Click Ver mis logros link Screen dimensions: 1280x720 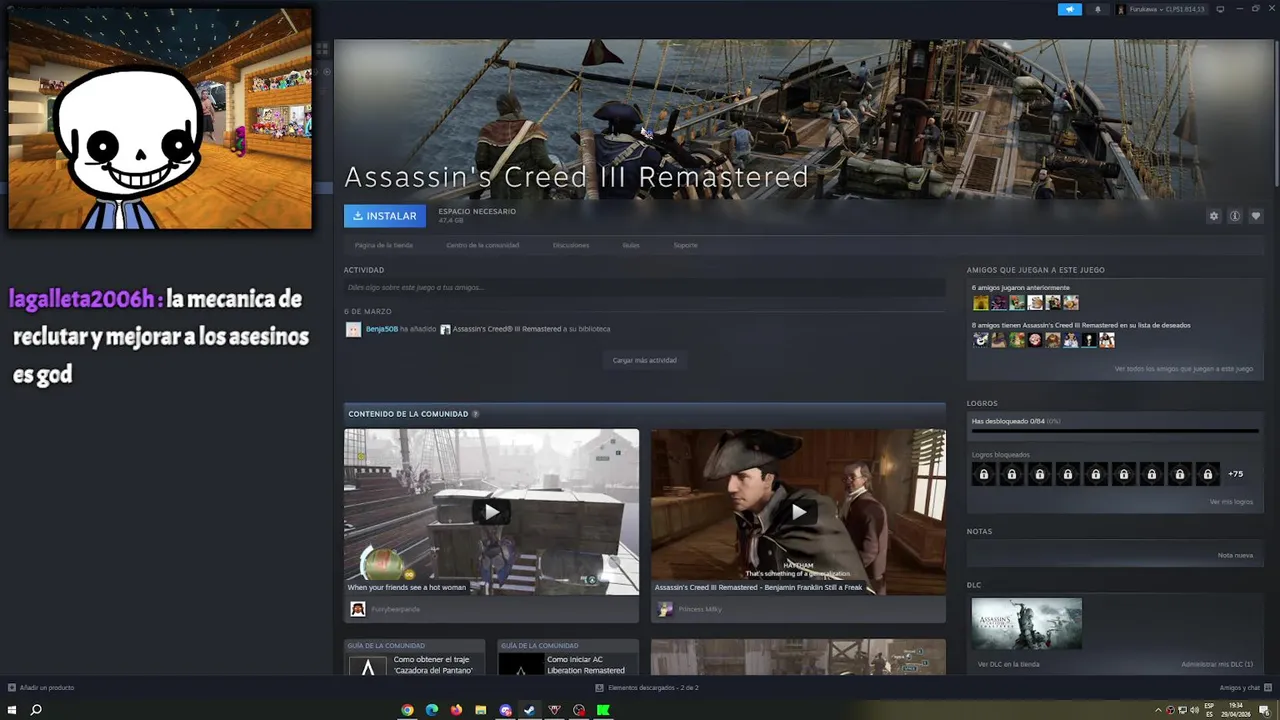(x=1231, y=502)
